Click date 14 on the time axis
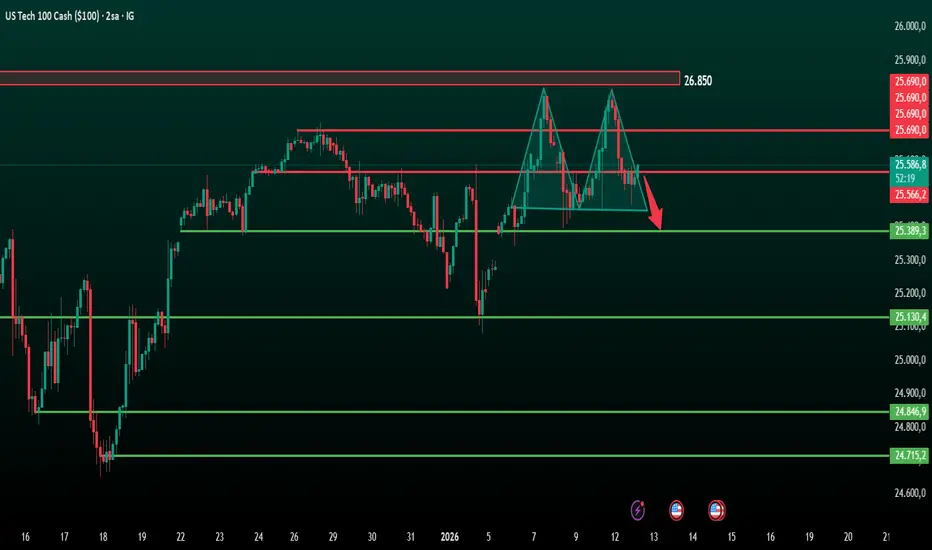Image resolution: width=932 pixels, height=550 pixels. click(x=692, y=537)
